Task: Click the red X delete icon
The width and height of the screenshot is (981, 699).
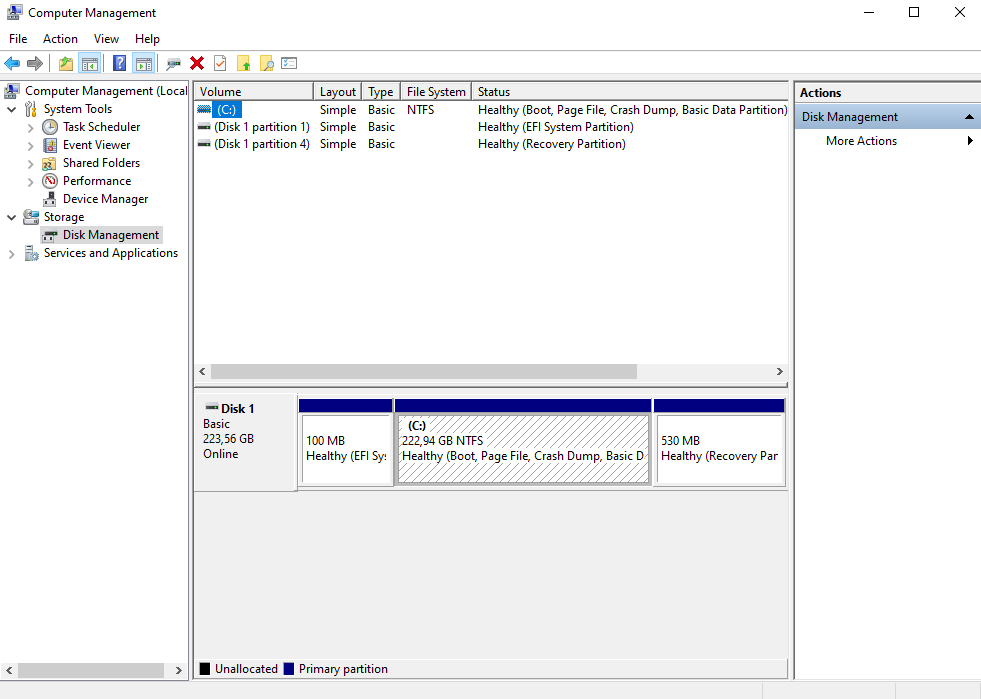Action: click(x=197, y=64)
